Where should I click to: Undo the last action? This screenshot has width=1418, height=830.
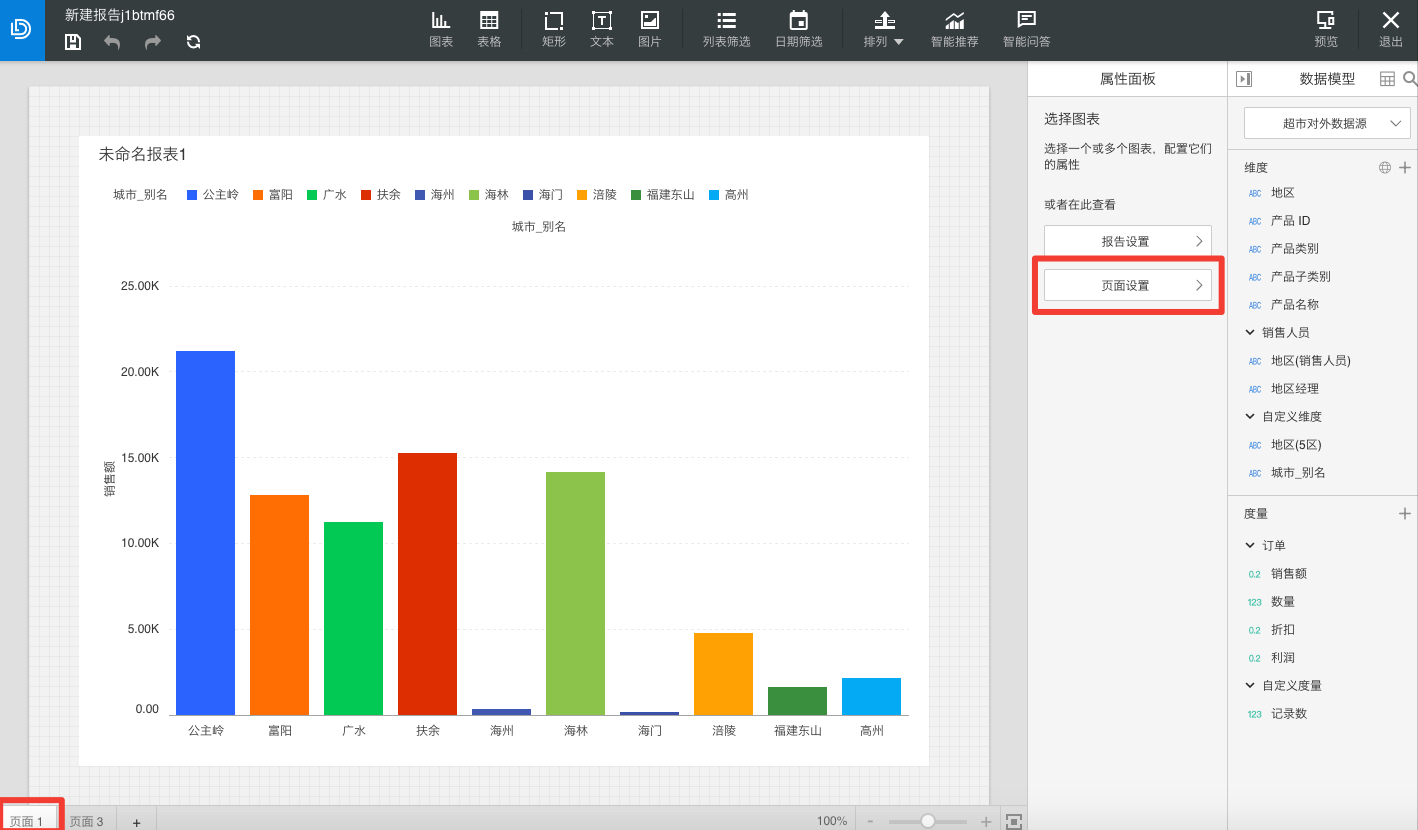point(112,42)
